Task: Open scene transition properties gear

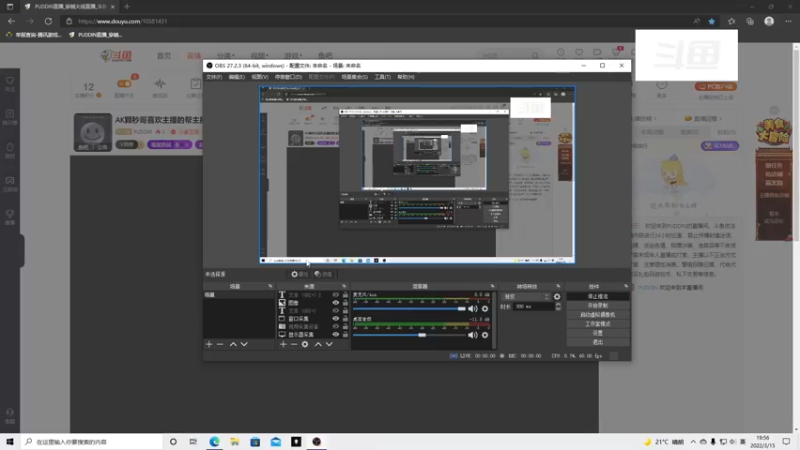Action: pos(557,296)
